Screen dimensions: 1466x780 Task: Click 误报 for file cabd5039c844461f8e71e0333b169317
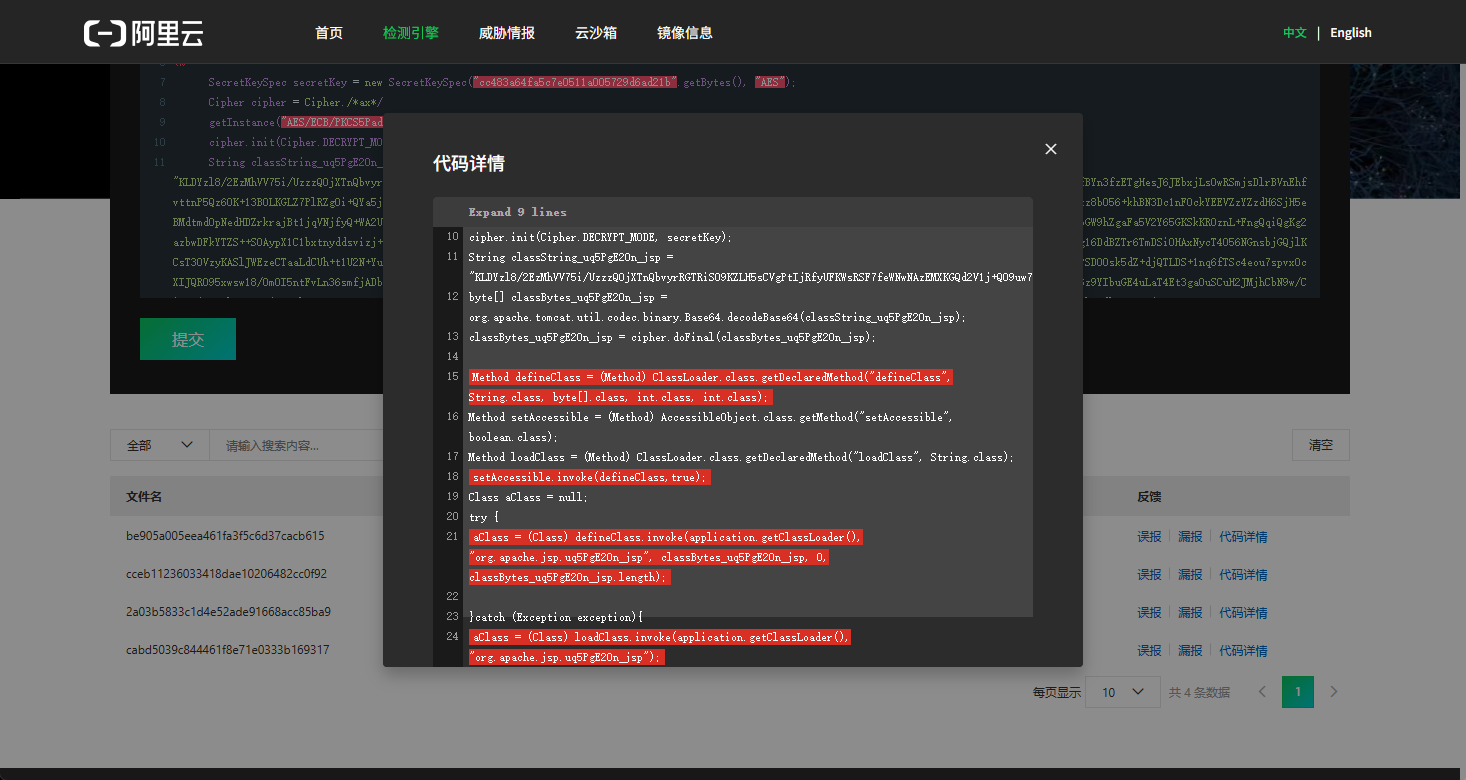1149,651
